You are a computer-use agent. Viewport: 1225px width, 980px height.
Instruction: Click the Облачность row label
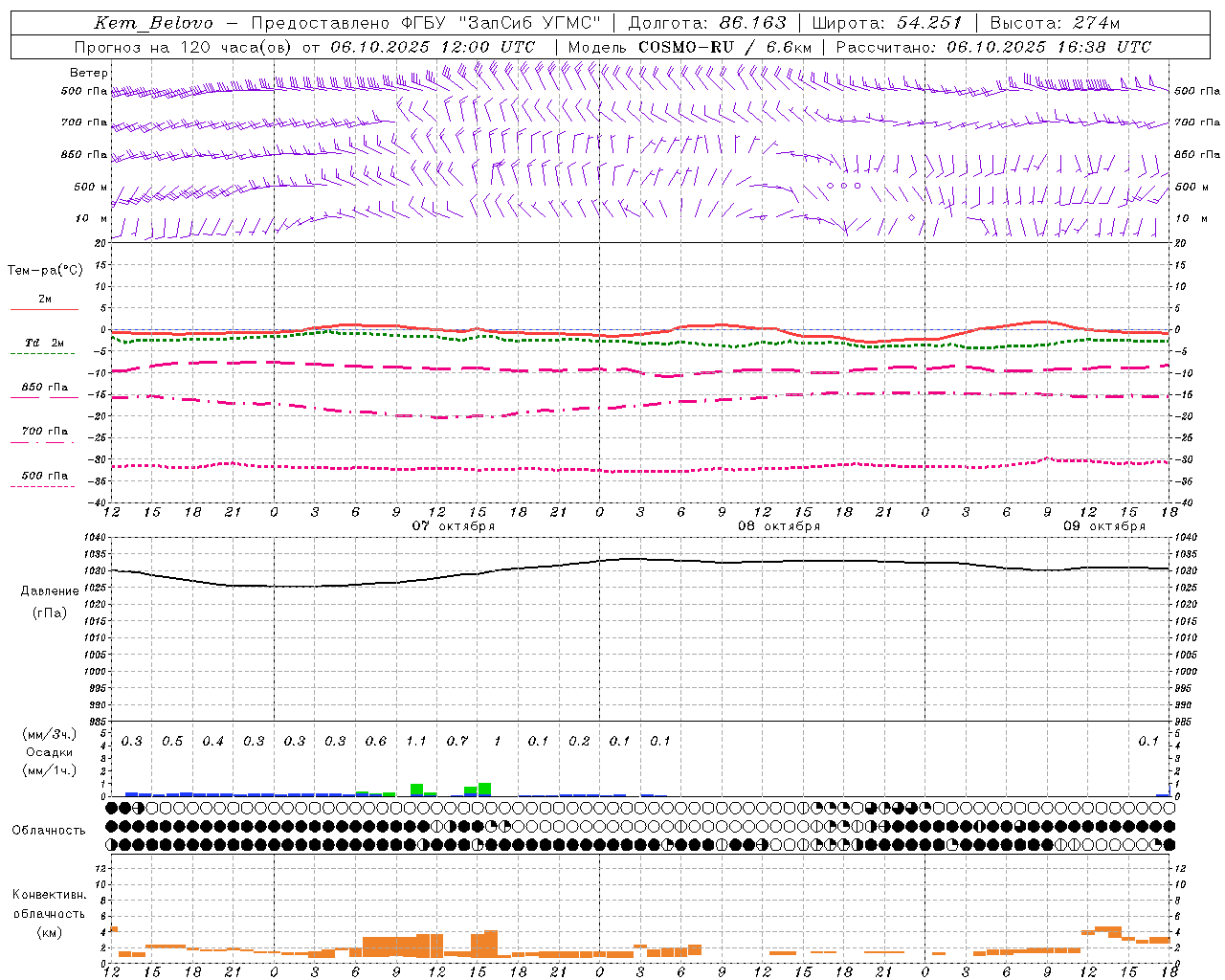(x=49, y=831)
